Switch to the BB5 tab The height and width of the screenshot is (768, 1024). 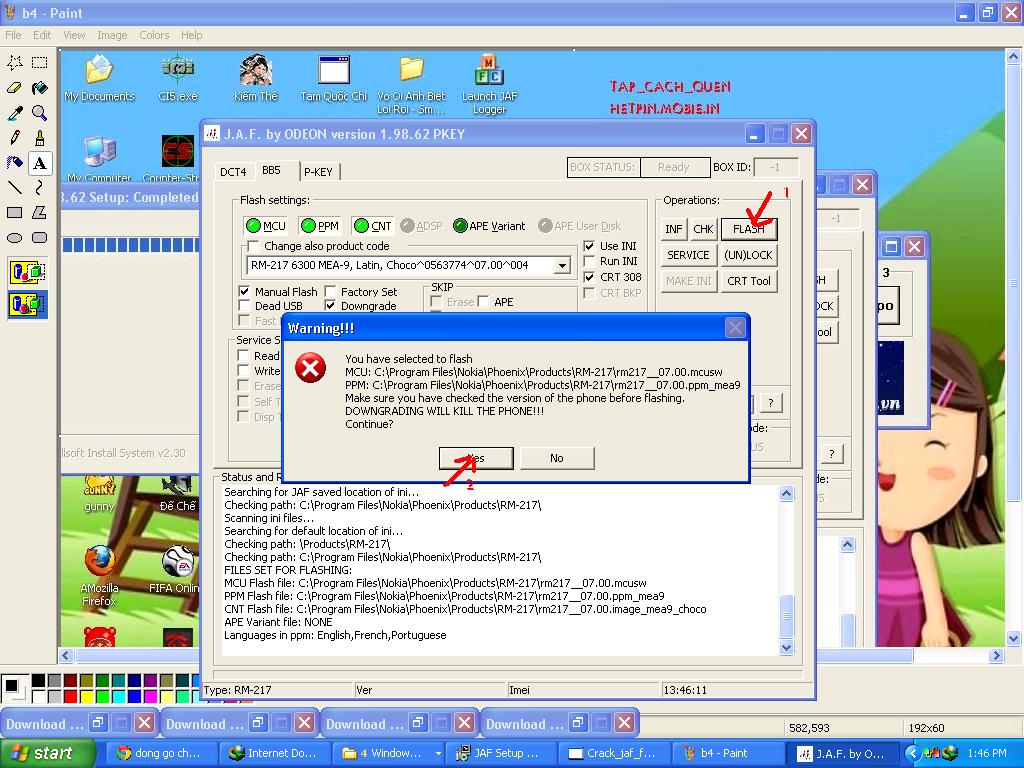click(272, 170)
